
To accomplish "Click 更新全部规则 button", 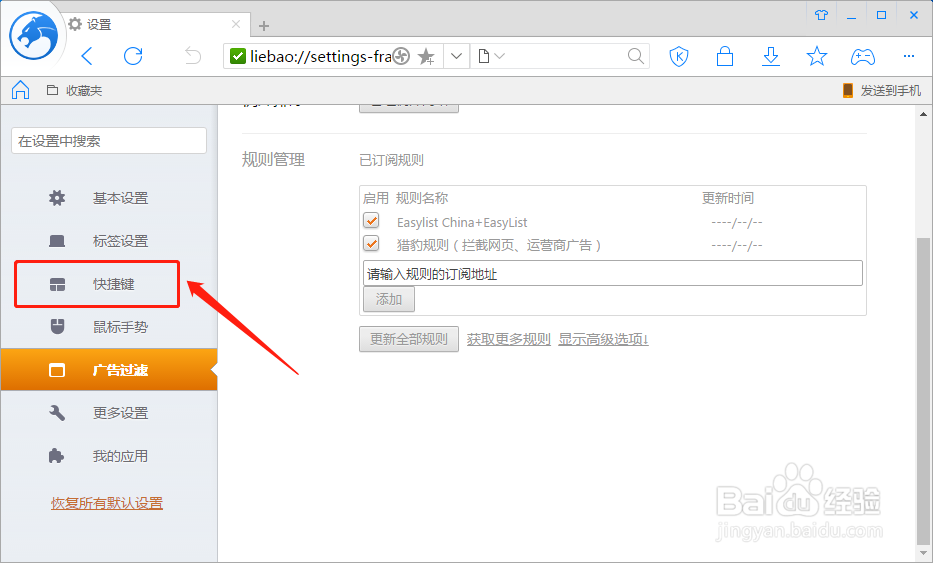I will [x=409, y=339].
